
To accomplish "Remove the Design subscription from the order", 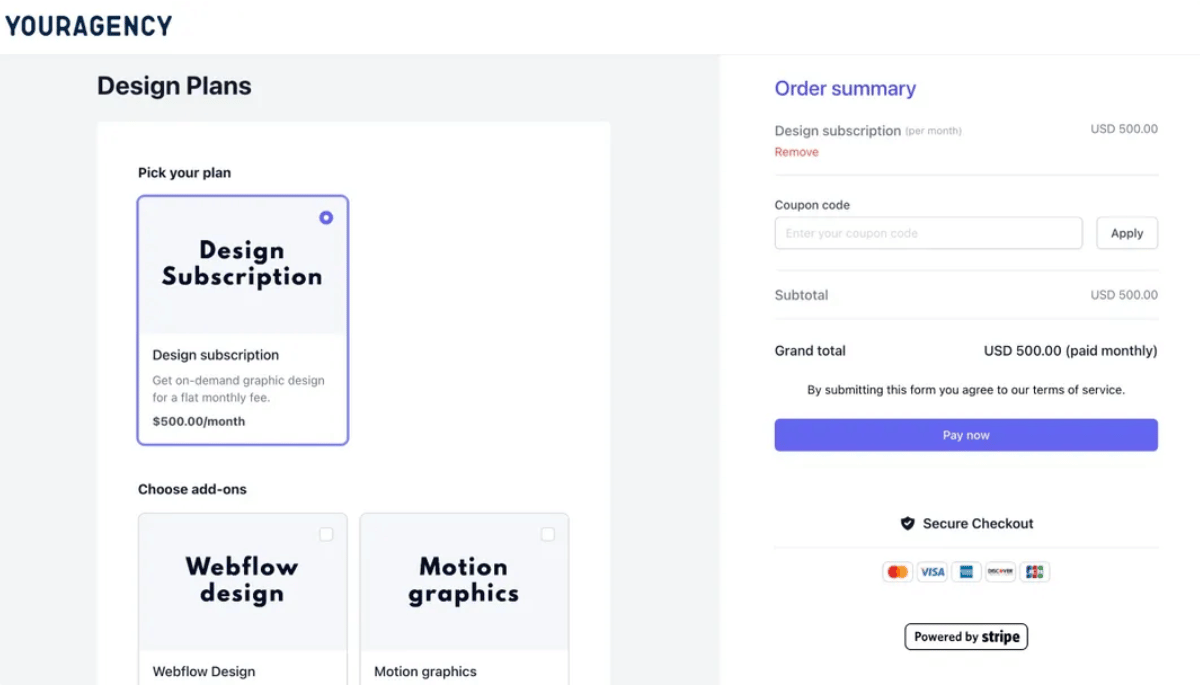I will [x=796, y=151].
